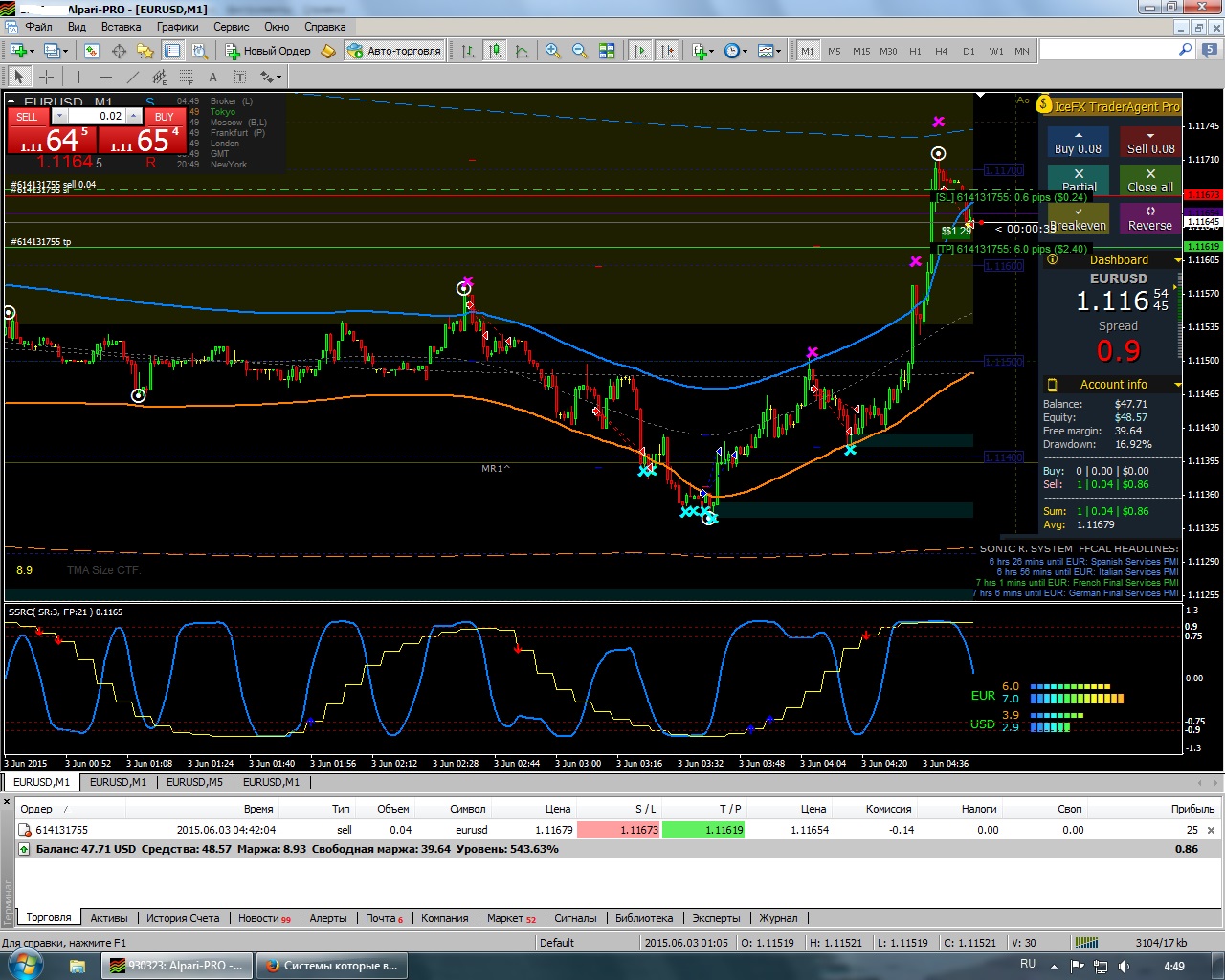The image size is (1225, 980).
Task: Tile chart windows icon
Action: (607, 51)
